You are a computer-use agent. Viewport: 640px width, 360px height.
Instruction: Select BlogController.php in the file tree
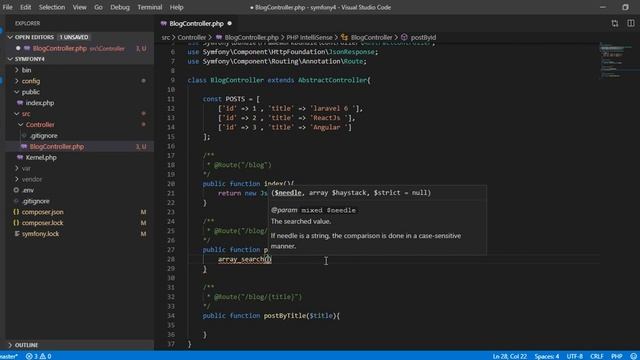56,147
